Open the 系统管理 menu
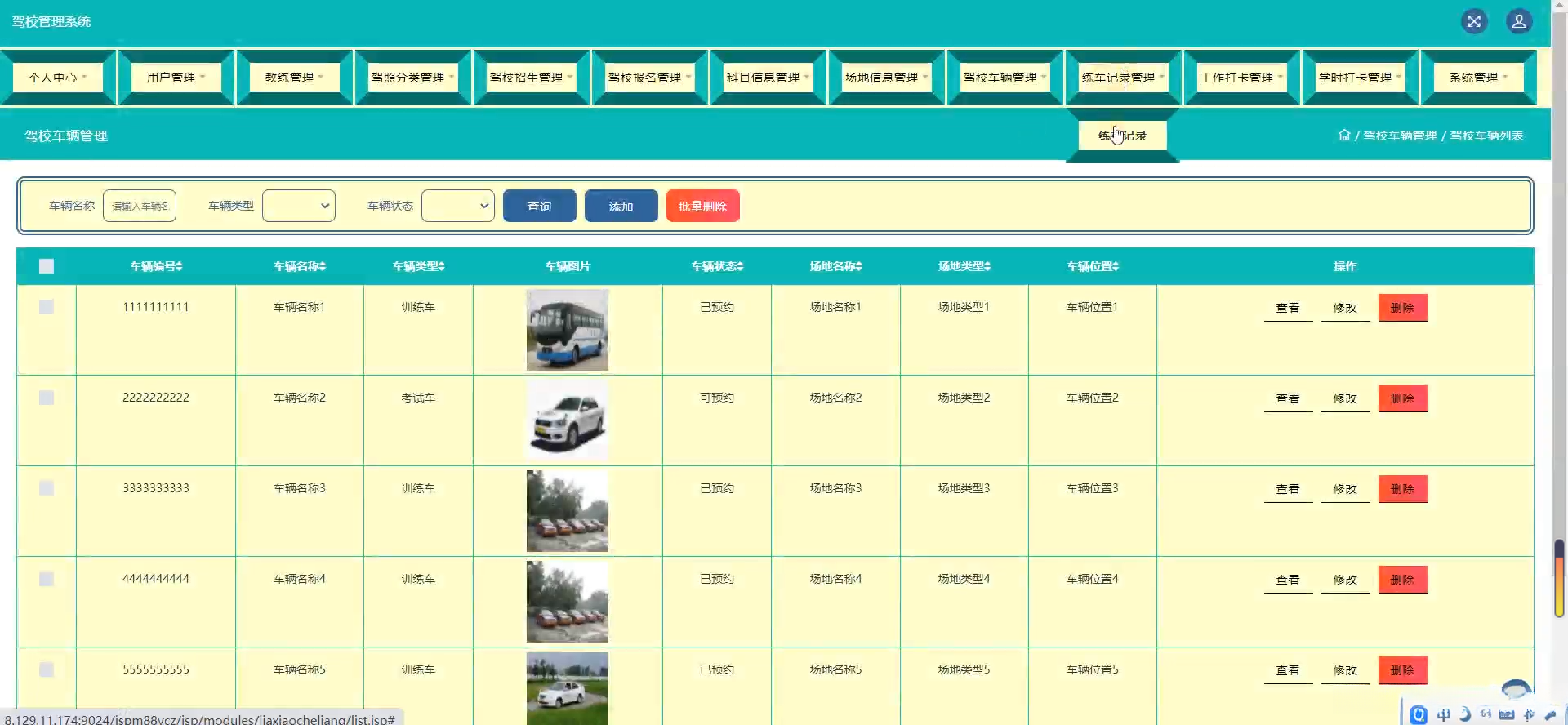The image size is (1568, 725). [x=1479, y=78]
